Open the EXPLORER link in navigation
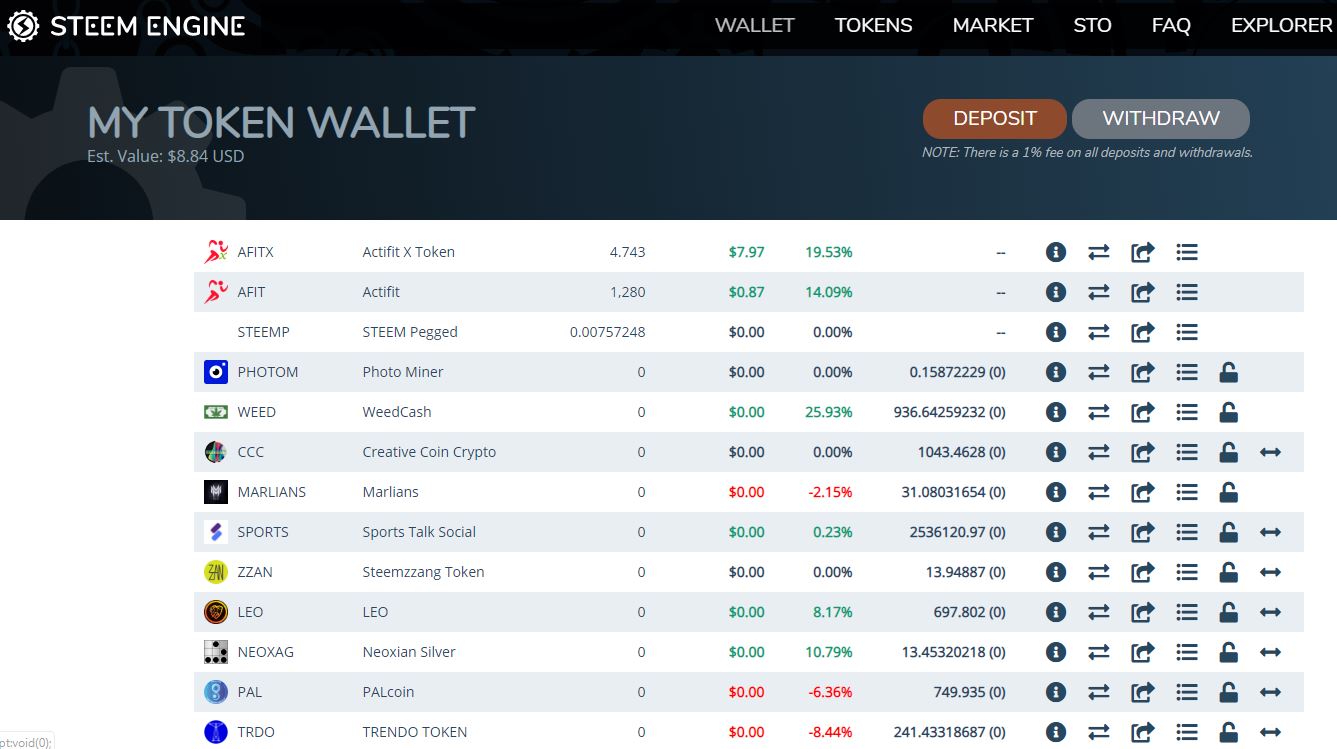Screen dimensions: 1337x749 (1281, 26)
